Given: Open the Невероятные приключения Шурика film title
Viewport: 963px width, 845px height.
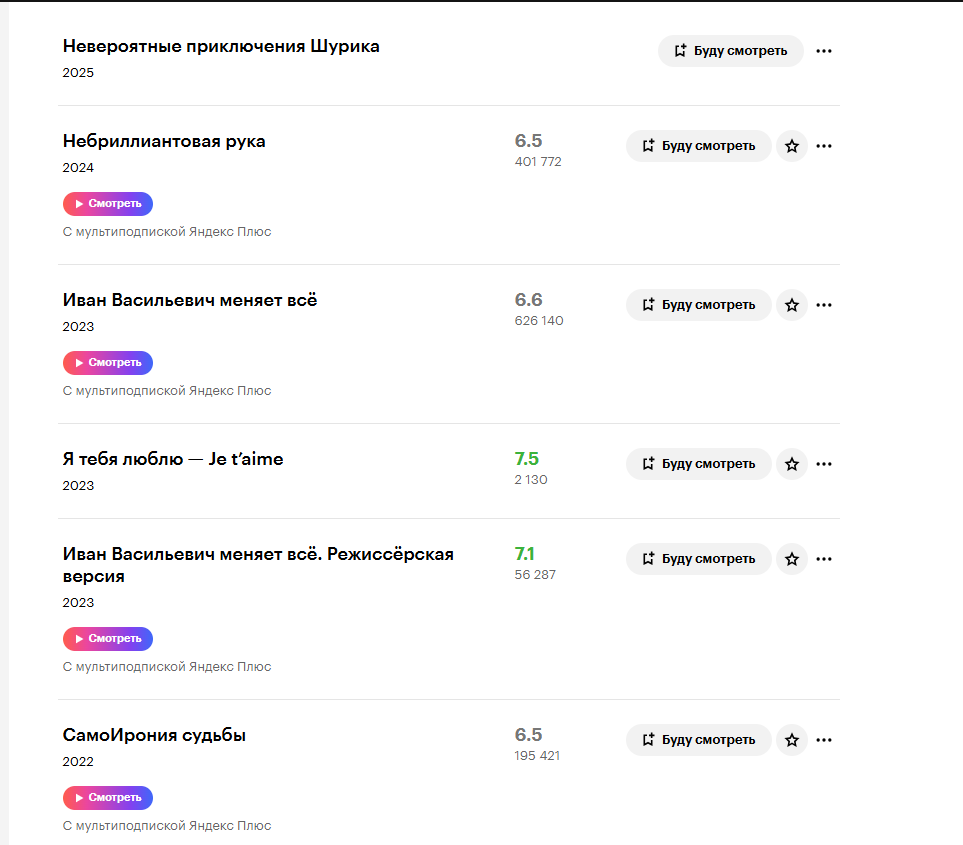Looking at the screenshot, I should (221, 46).
